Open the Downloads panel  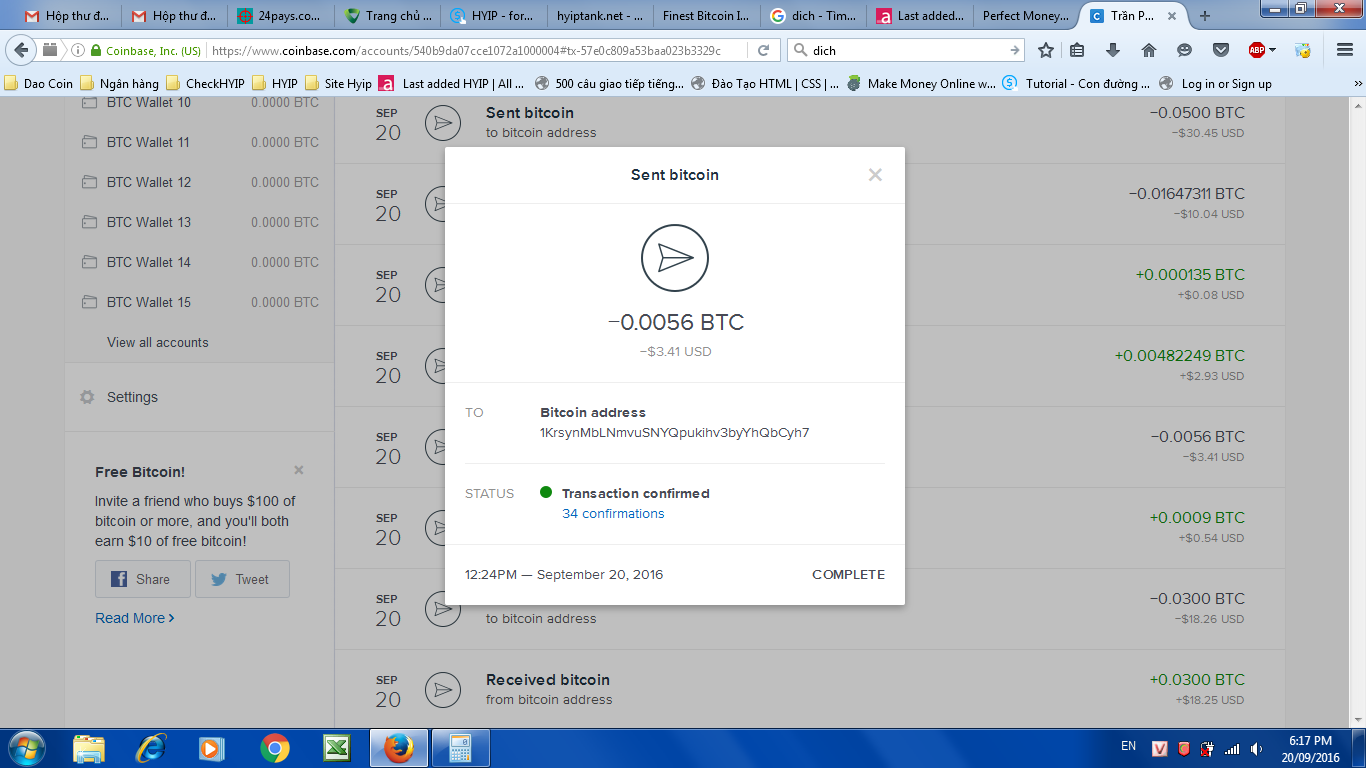click(1113, 50)
